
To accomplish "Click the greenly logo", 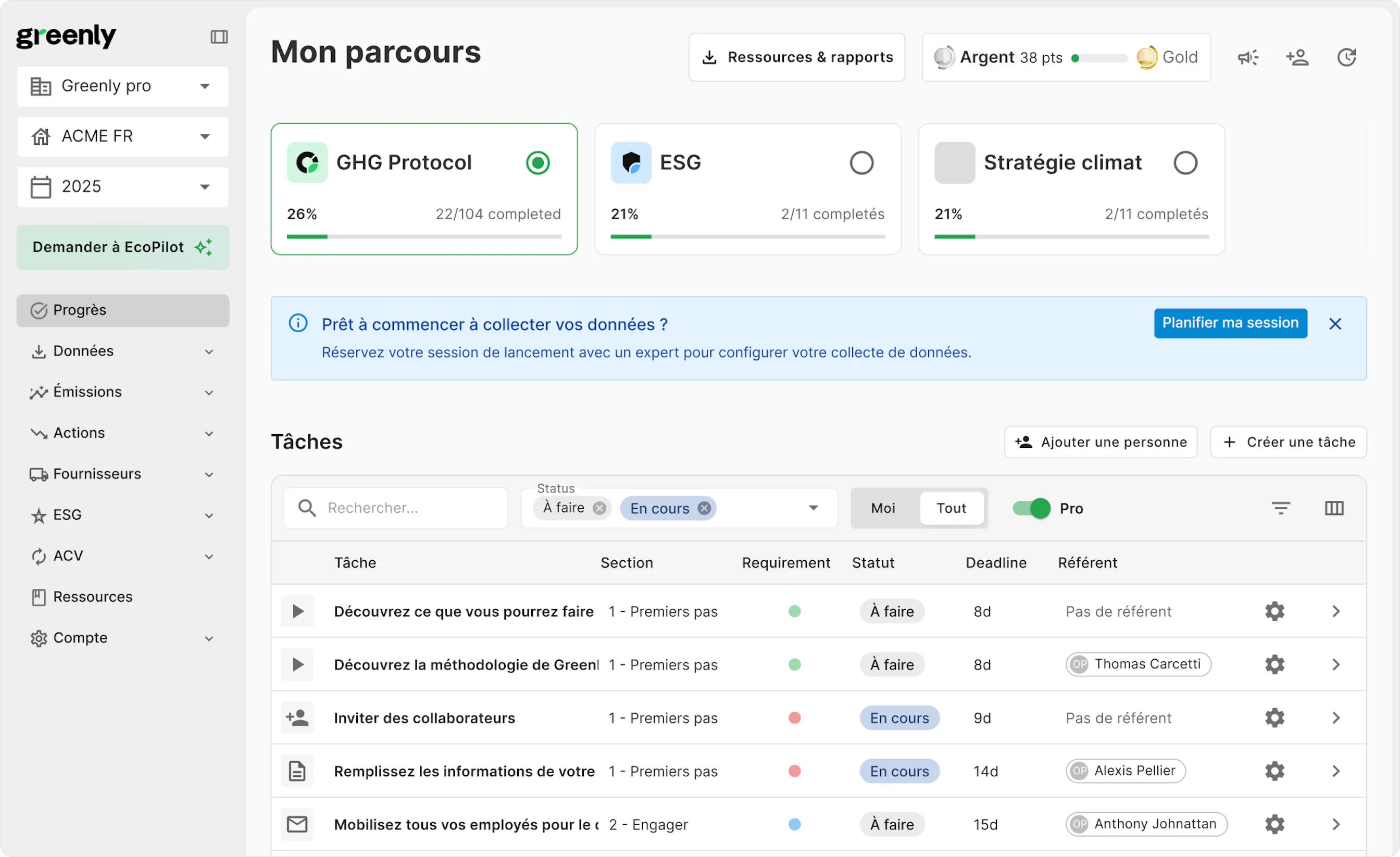I will coord(66,36).
